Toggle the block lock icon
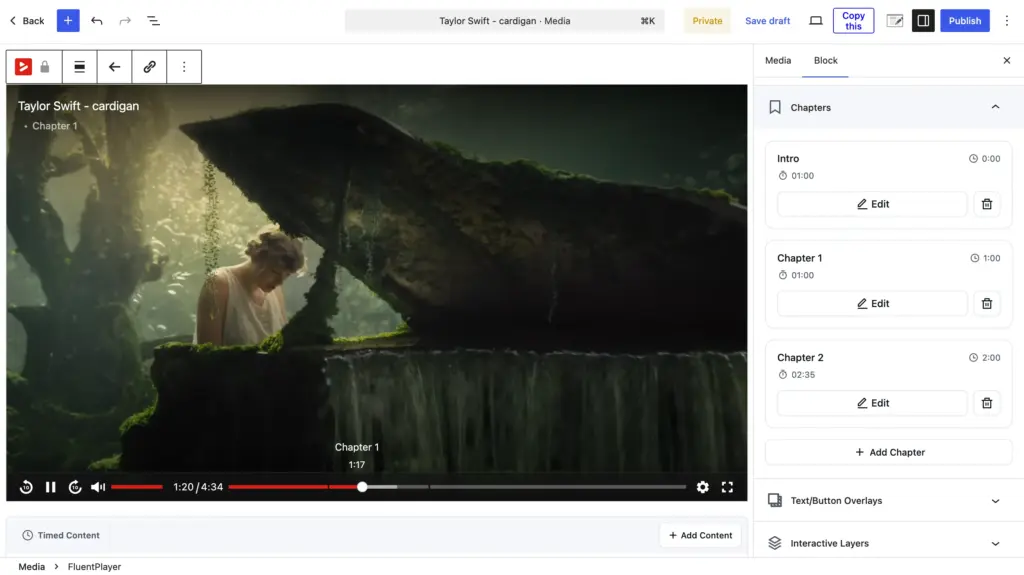 click(x=45, y=67)
